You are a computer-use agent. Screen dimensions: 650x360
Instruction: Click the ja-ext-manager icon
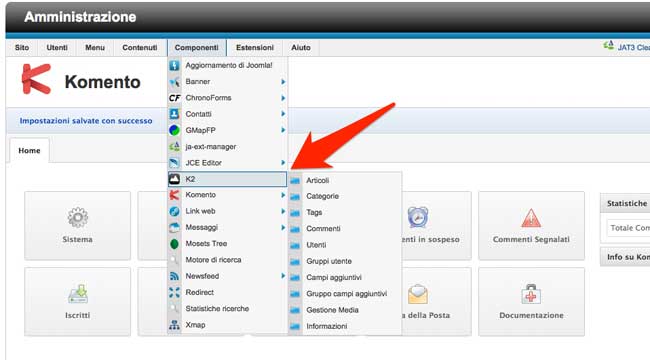tap(175, 146)
